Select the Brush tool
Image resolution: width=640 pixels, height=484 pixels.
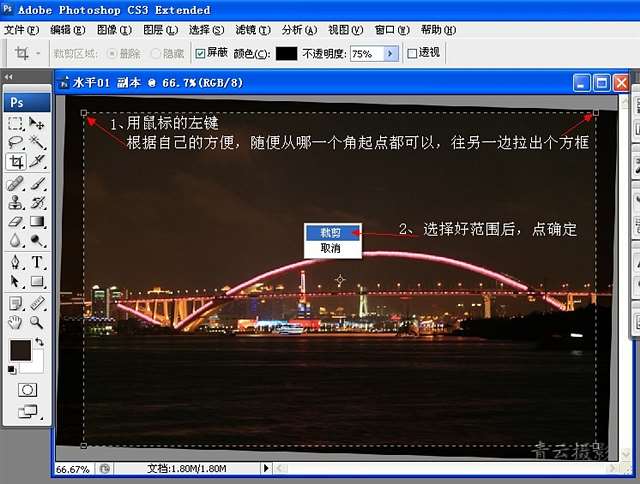point(37,184)
